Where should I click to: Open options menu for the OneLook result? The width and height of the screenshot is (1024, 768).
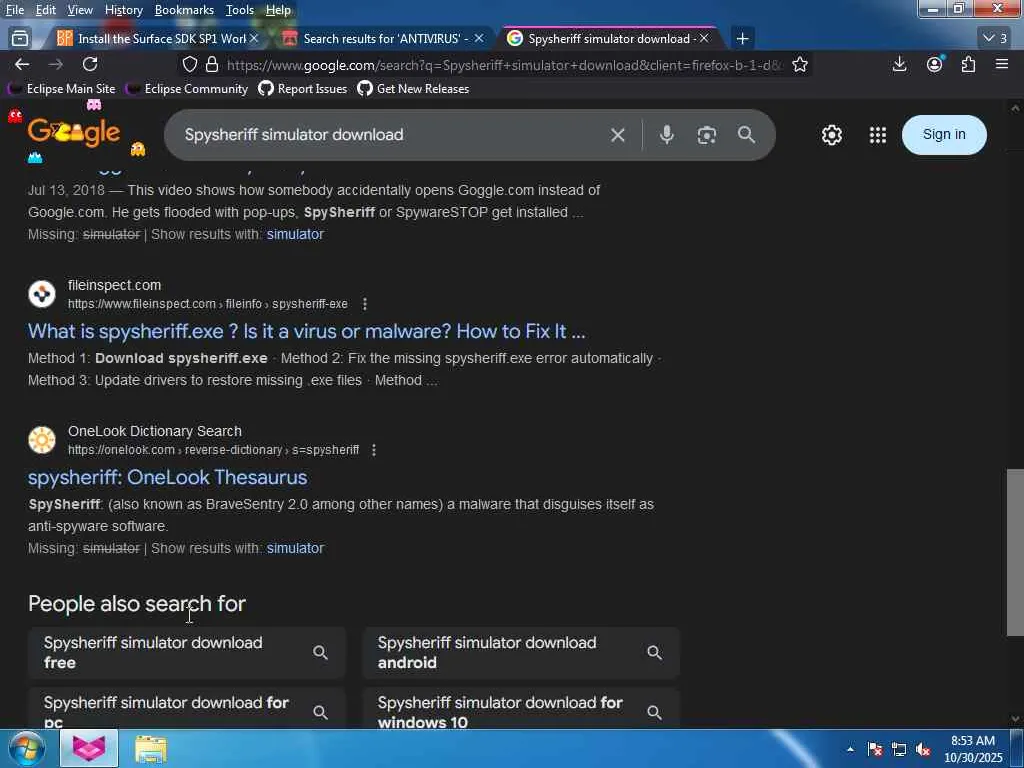point(374,450)
